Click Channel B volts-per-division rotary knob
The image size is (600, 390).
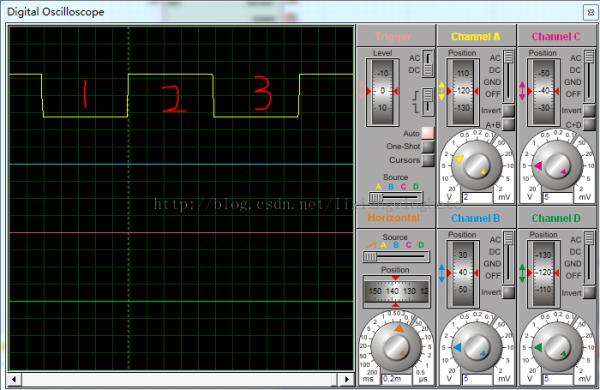(476, 346)
